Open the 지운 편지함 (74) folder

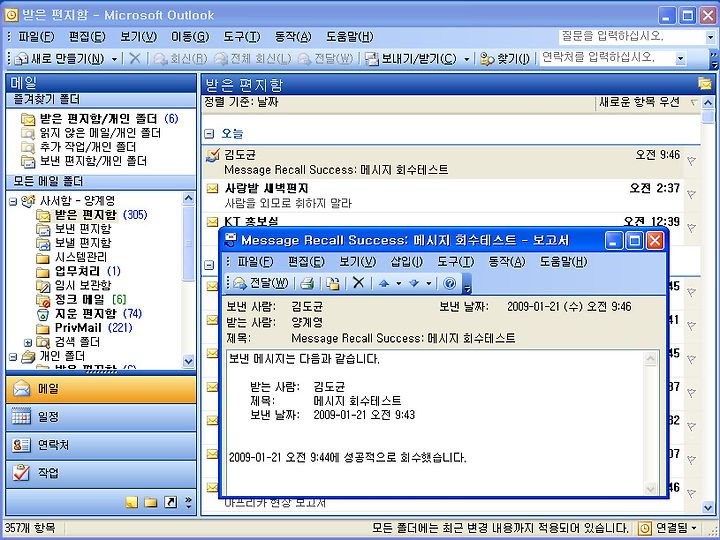click(x=89, y=314)
